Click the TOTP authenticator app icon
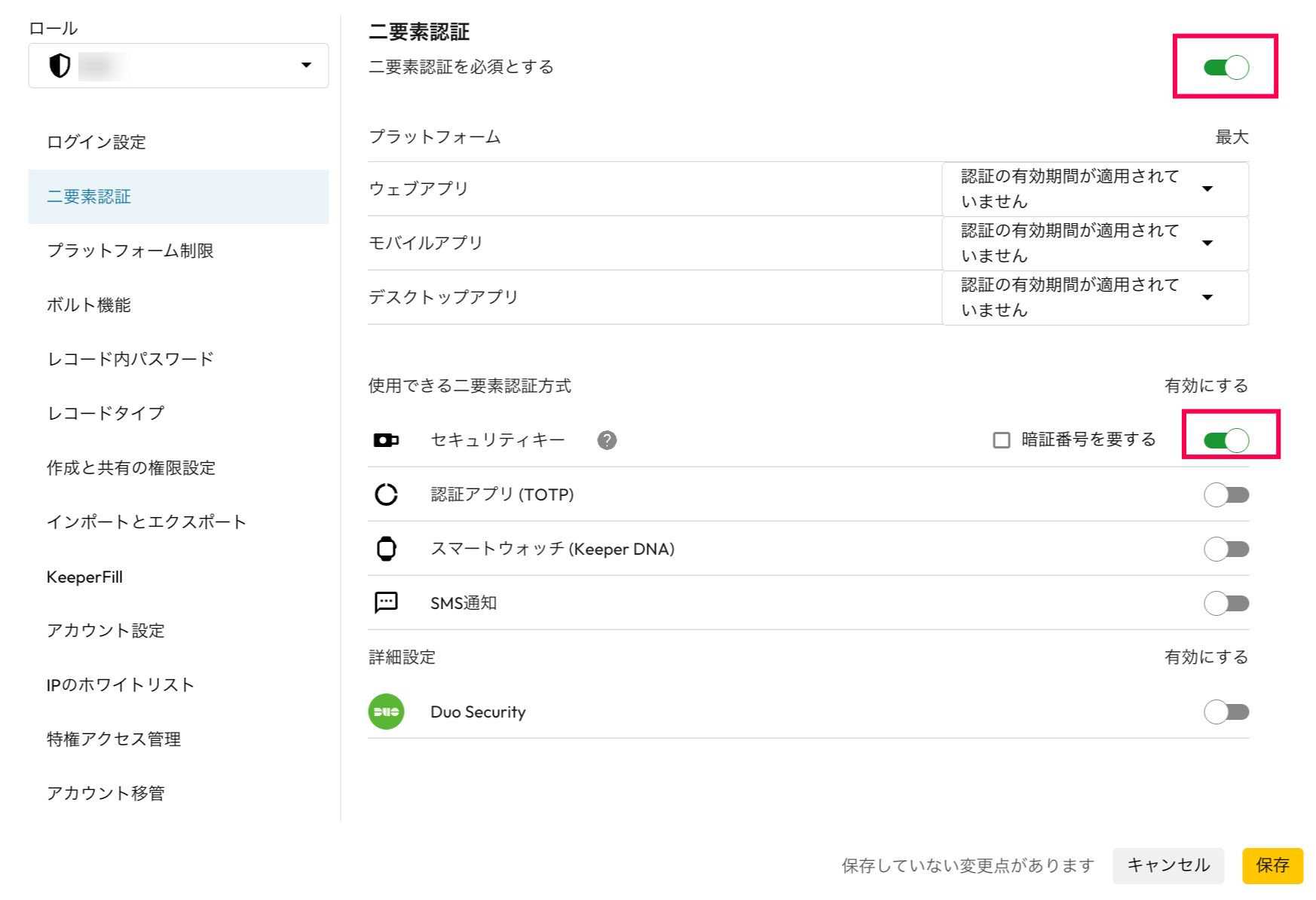Viewport: 1316px width, 900px height. point(386,494)
